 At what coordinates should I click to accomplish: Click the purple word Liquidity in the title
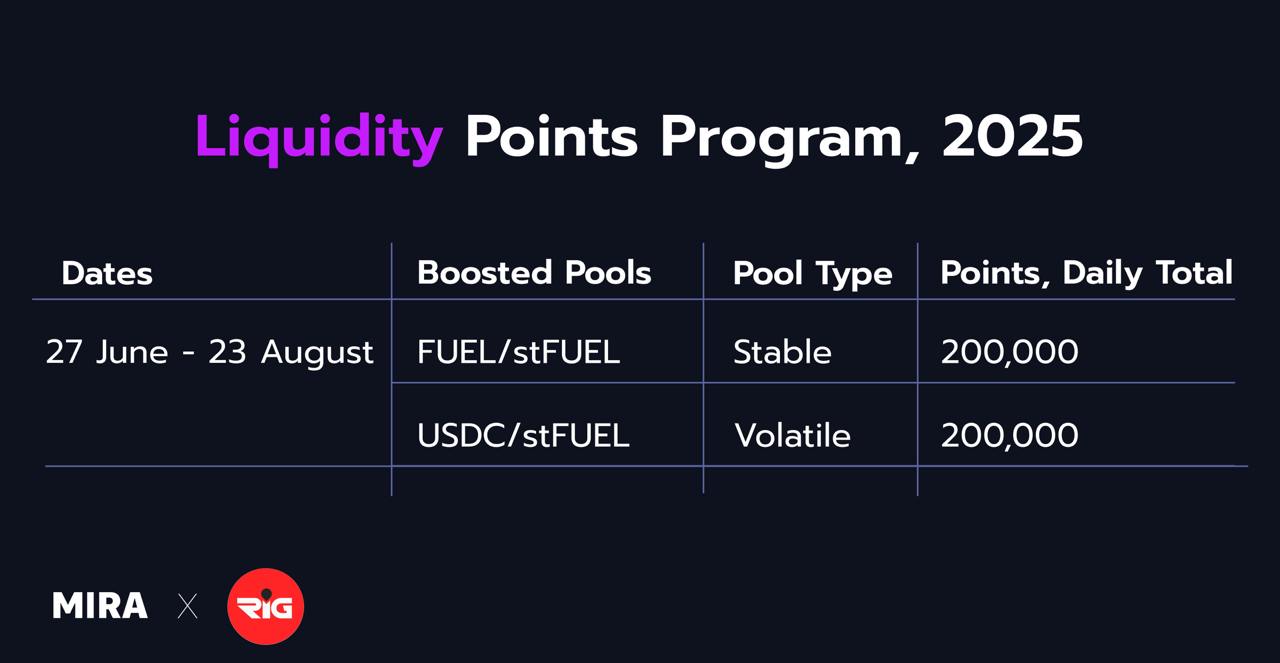click(319, 137)
